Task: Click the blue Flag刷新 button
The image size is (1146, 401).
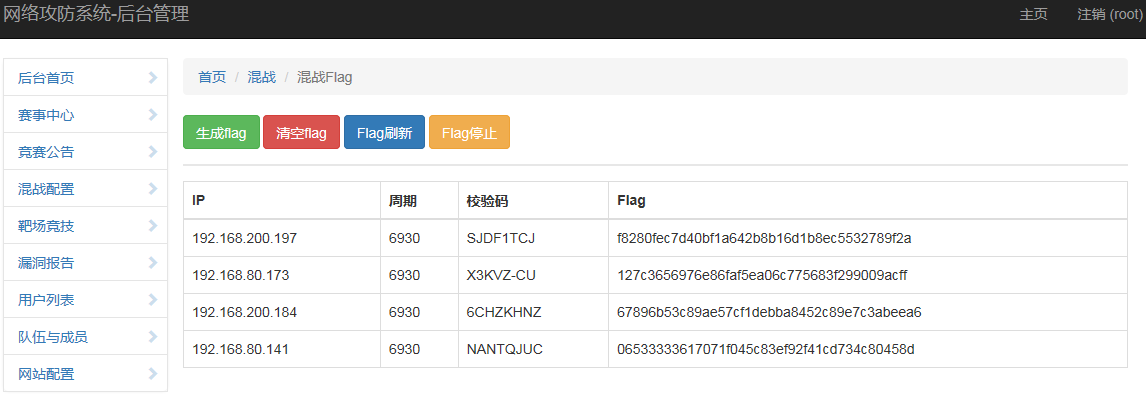Action: [x=384, y=132]
